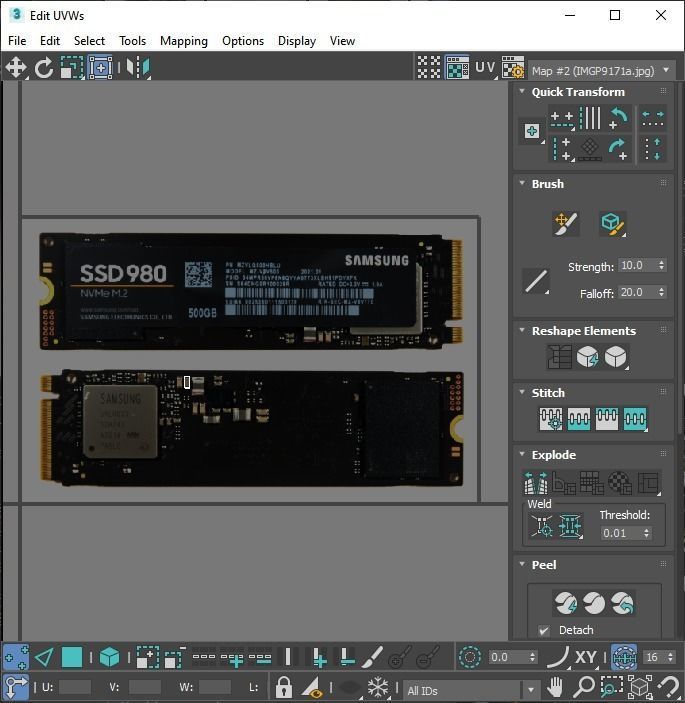Click the Weld Selected Subobjects icon
Screen dimensions: 685x703
pyautogui.click(x=570, y=525)
